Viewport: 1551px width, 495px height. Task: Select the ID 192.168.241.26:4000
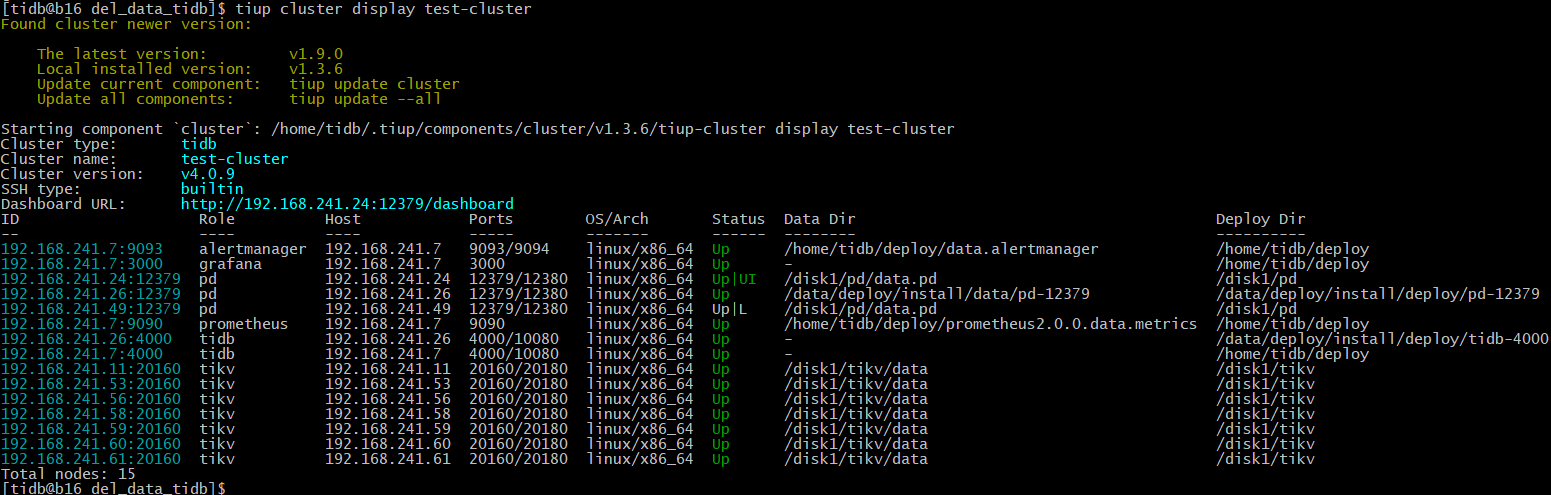click(86, 339)
